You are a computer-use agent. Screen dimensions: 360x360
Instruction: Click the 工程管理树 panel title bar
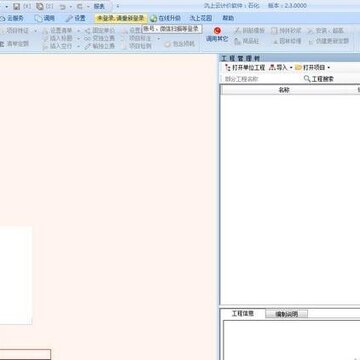click(x=289, y=58)
